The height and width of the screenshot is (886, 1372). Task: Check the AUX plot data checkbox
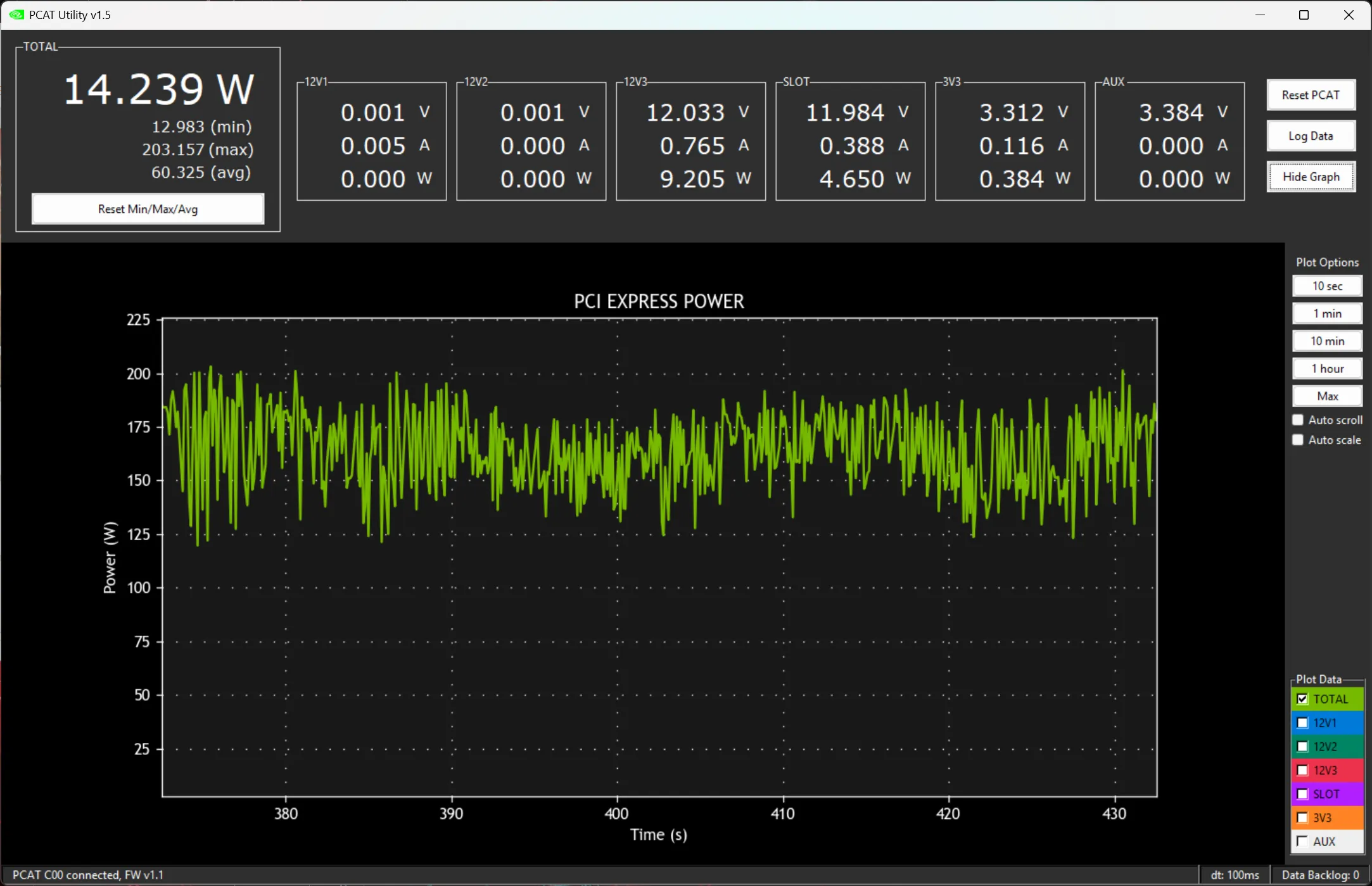(1302, 842)
